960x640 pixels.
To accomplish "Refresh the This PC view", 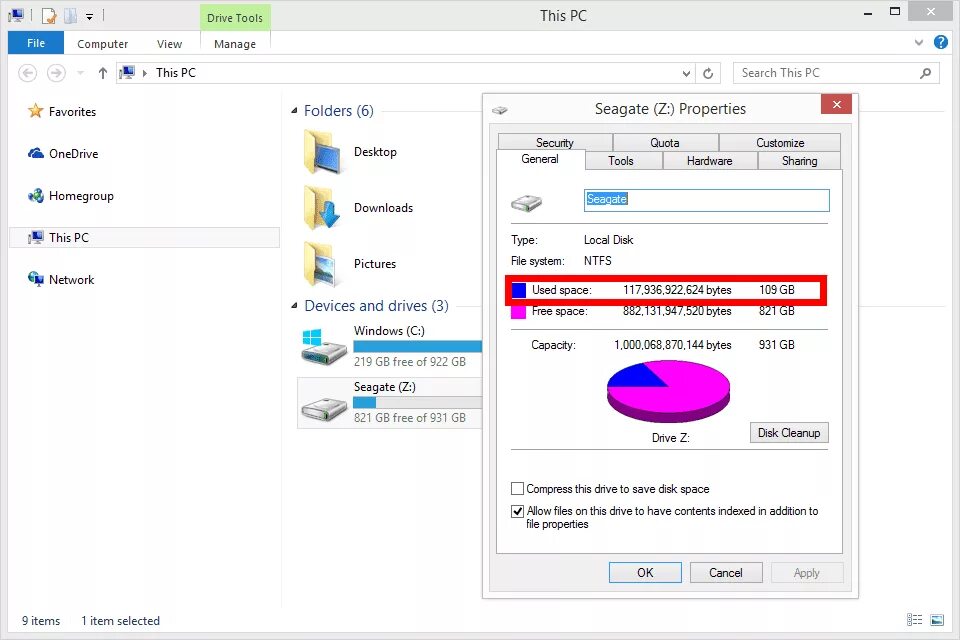I will click(x=708, y=73).
